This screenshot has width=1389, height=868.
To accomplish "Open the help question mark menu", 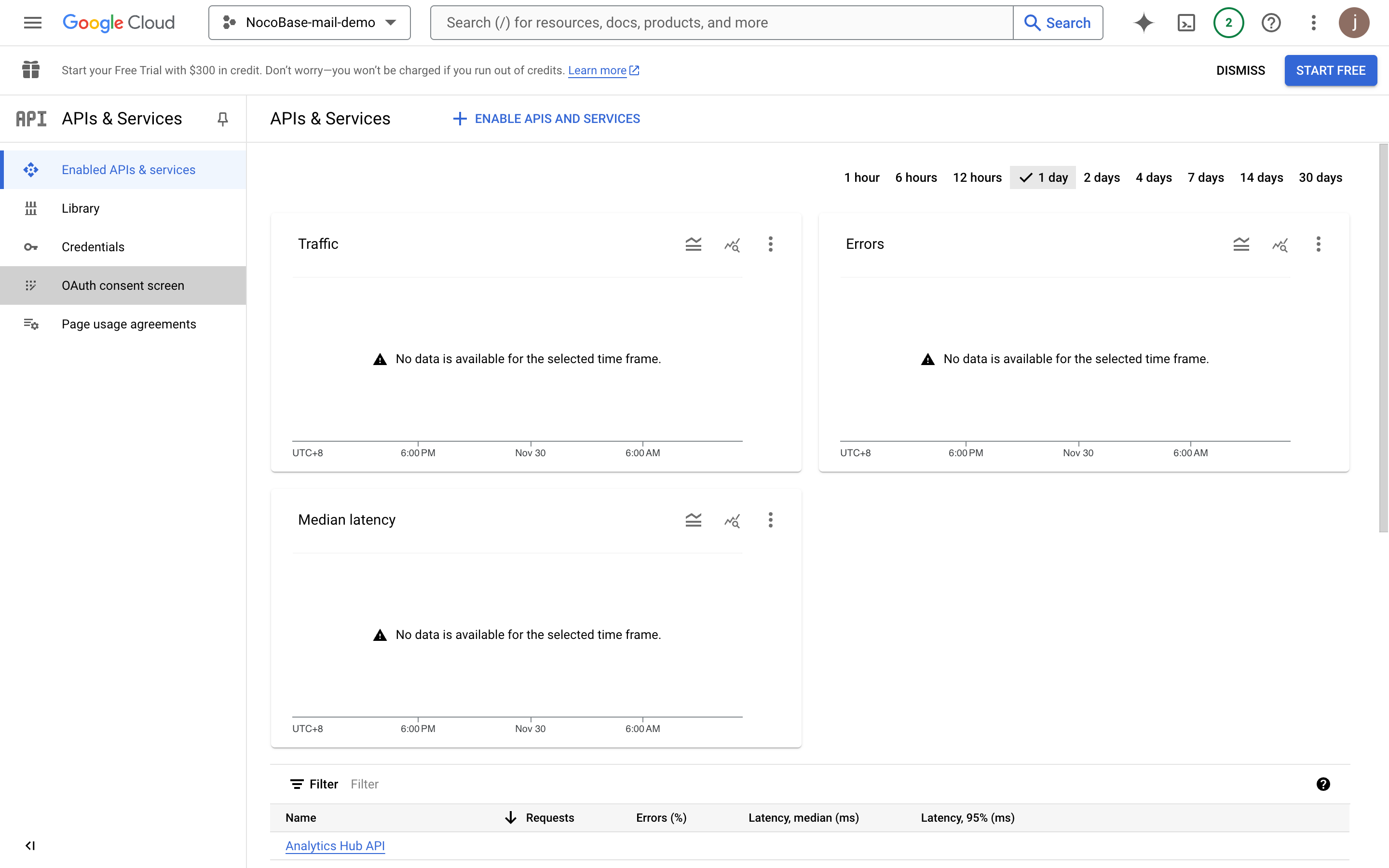I will (1271, 23).
